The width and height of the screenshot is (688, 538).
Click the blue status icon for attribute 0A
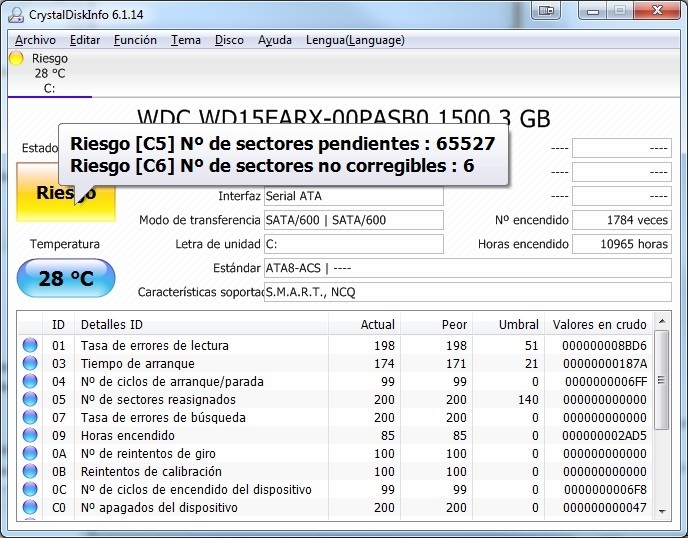coord(30,453)
